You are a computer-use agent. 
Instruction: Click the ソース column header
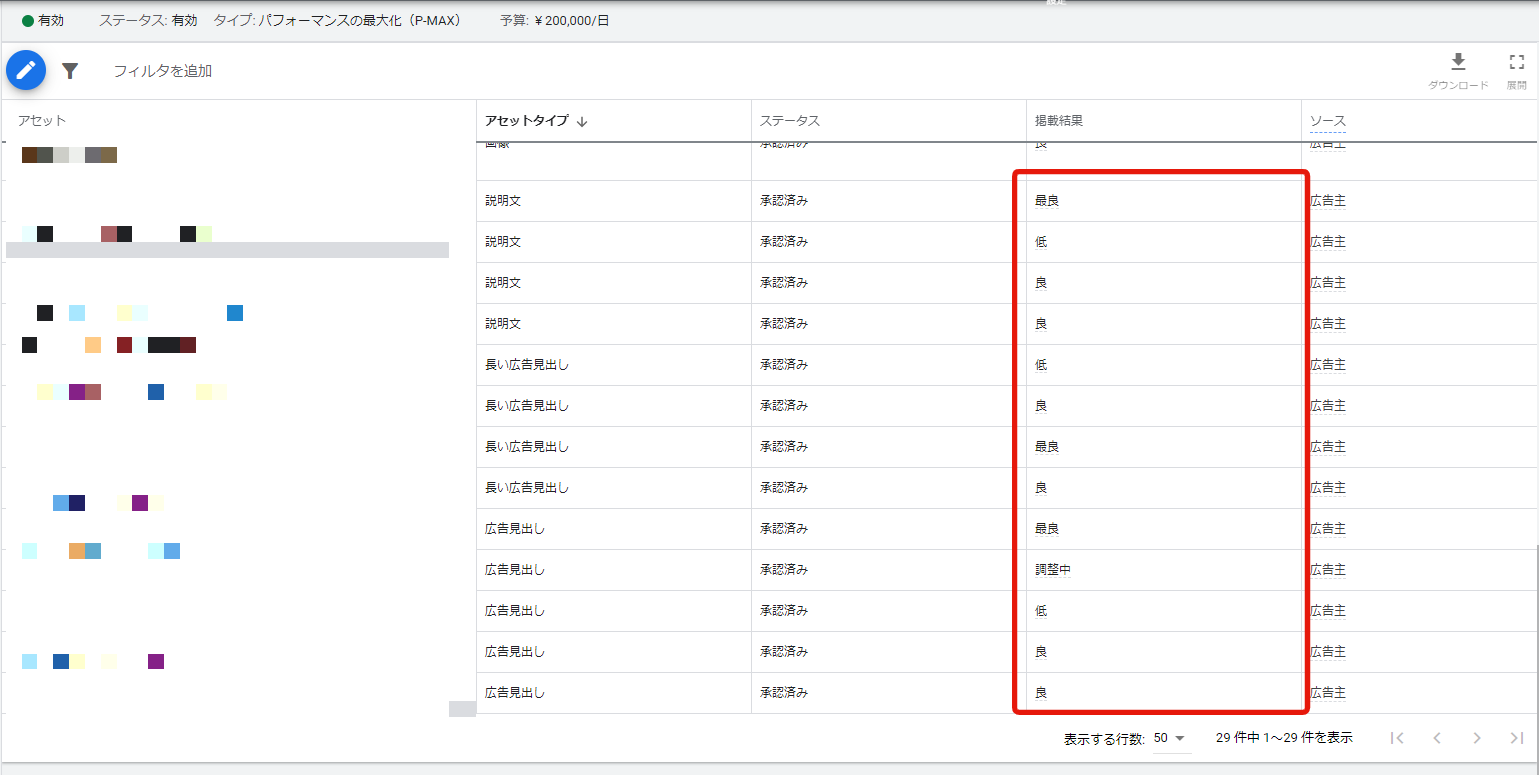(x=1327, y=121)
